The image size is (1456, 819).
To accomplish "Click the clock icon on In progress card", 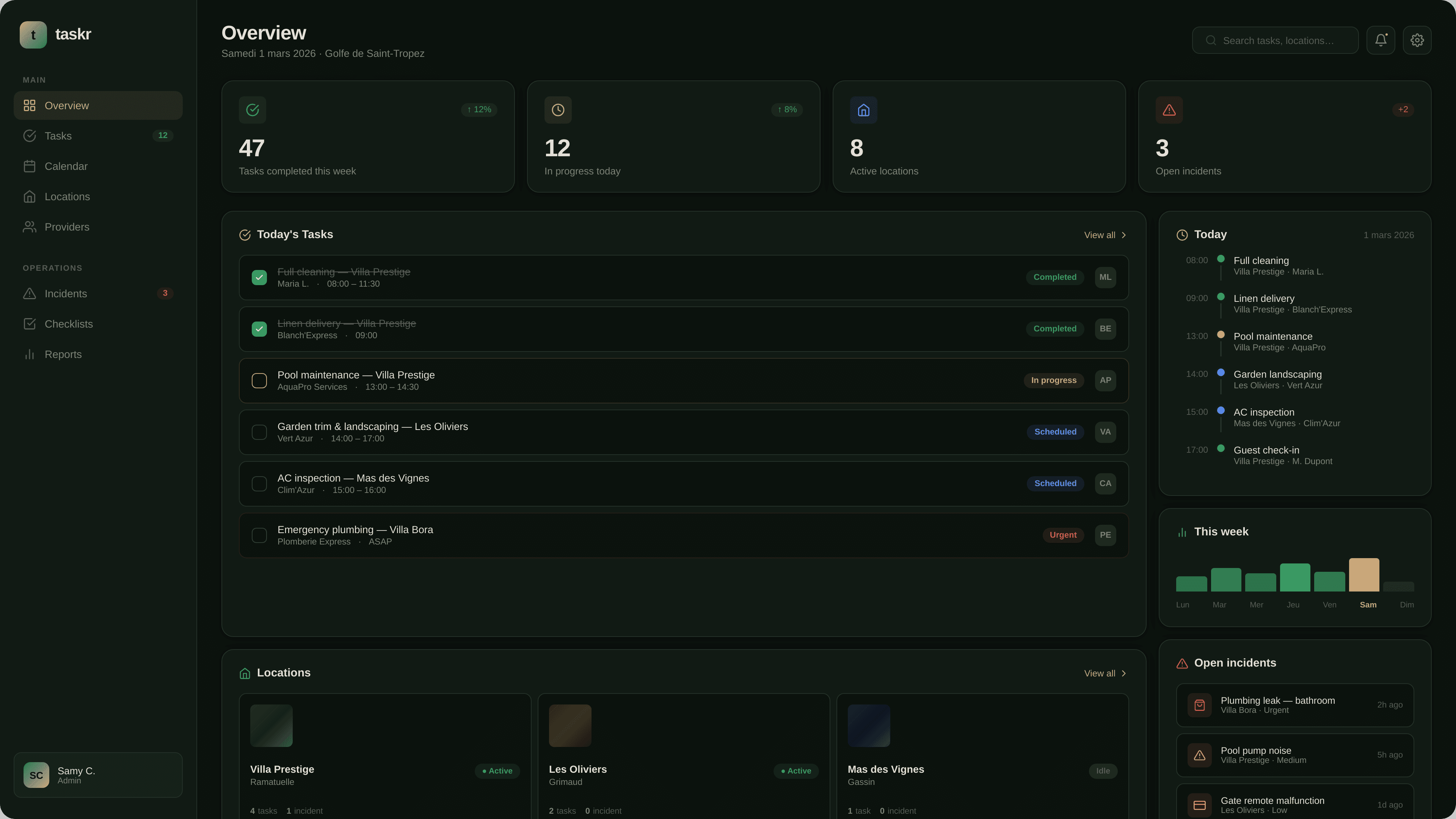I will (x=557, y=110).
